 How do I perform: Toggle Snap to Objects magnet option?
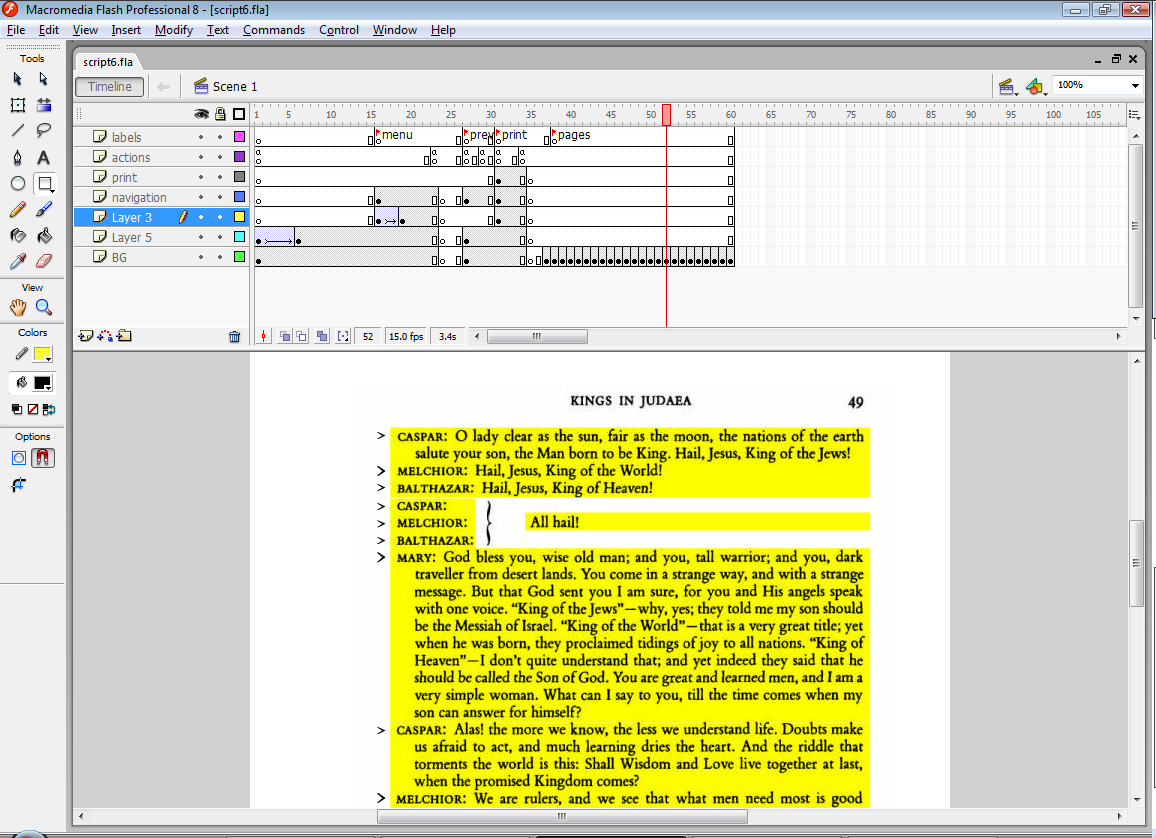43,458
